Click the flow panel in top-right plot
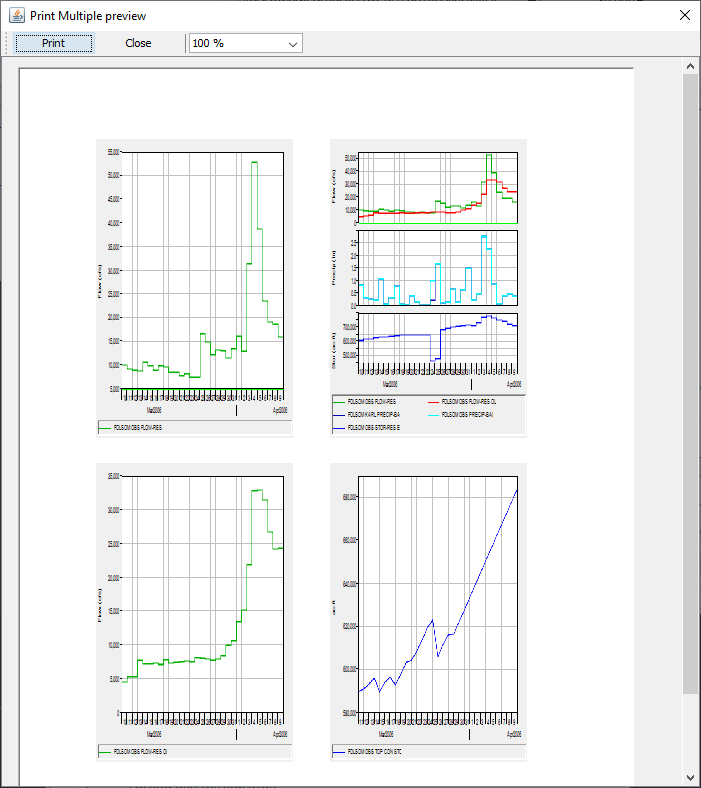The width and height of the screenshot is (701, 788). click(x=438, y=188)
